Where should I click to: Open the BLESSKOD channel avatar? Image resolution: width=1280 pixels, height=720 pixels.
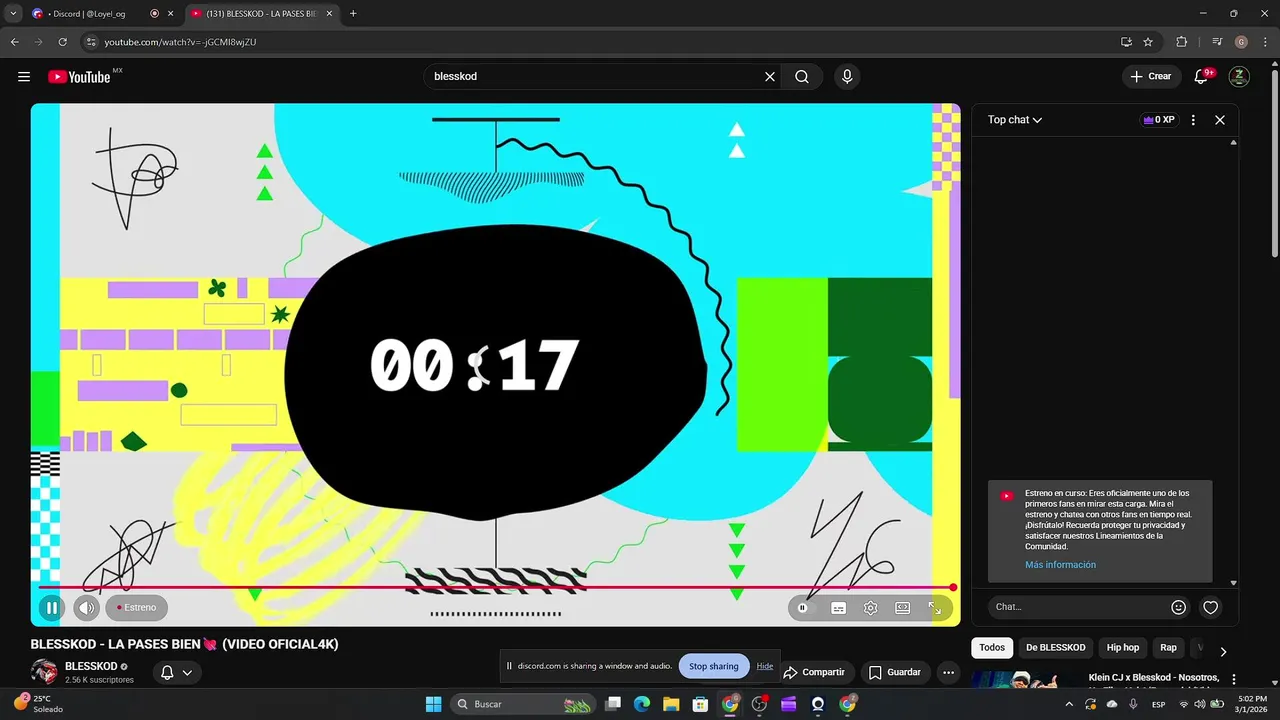(44, 672)
